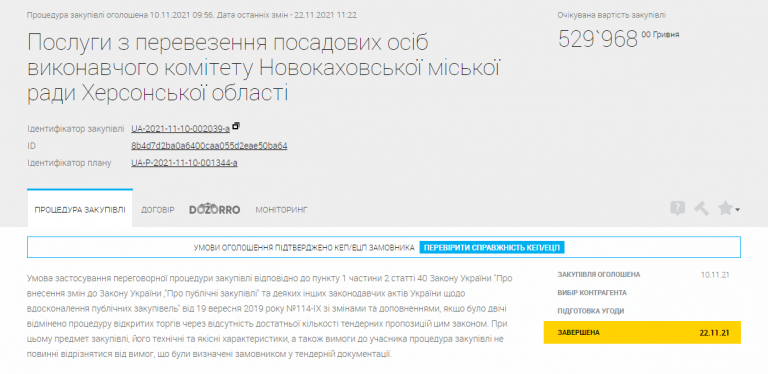Viewport: 768px width, 374px height.
Task: Click the tender title Послуги з перевезення
Action: click(x=264, y=68)
